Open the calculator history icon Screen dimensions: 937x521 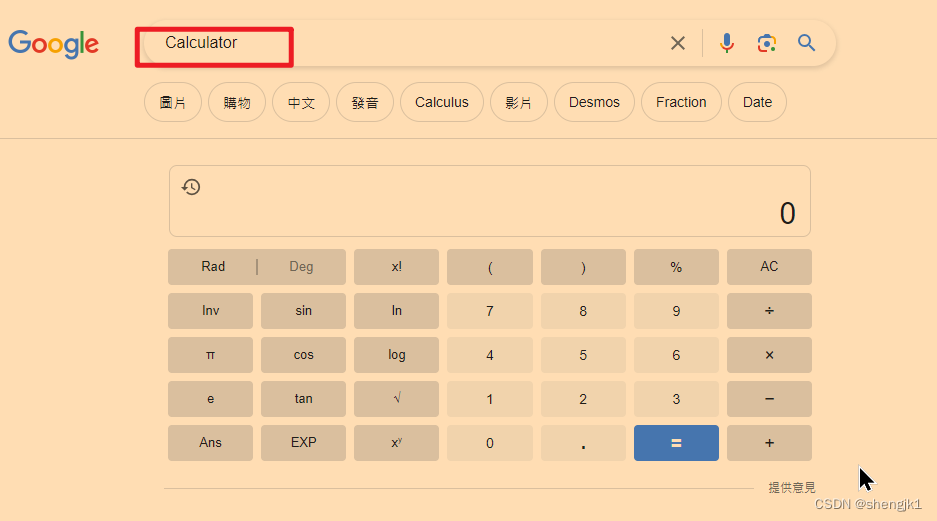click(x=191, y=187)
